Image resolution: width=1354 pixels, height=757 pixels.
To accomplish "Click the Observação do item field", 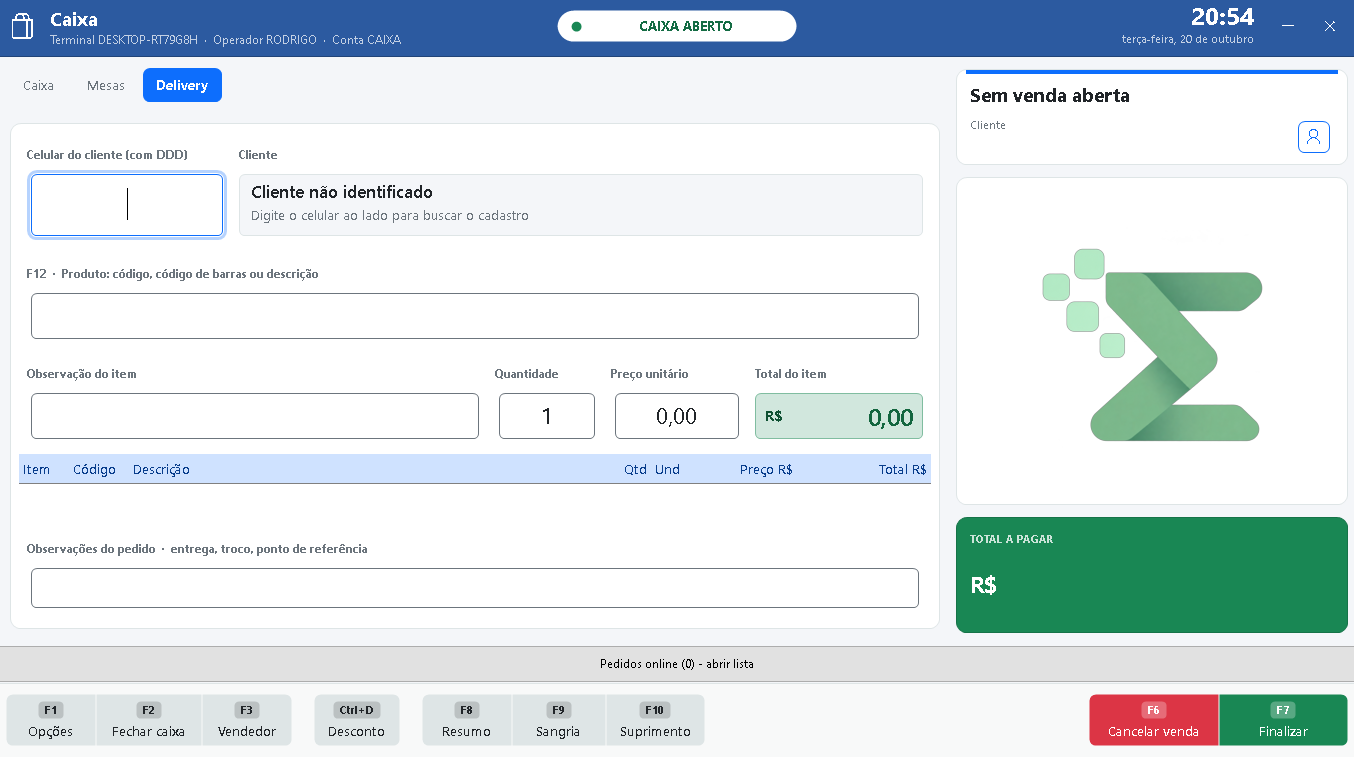I will (255, 416).
